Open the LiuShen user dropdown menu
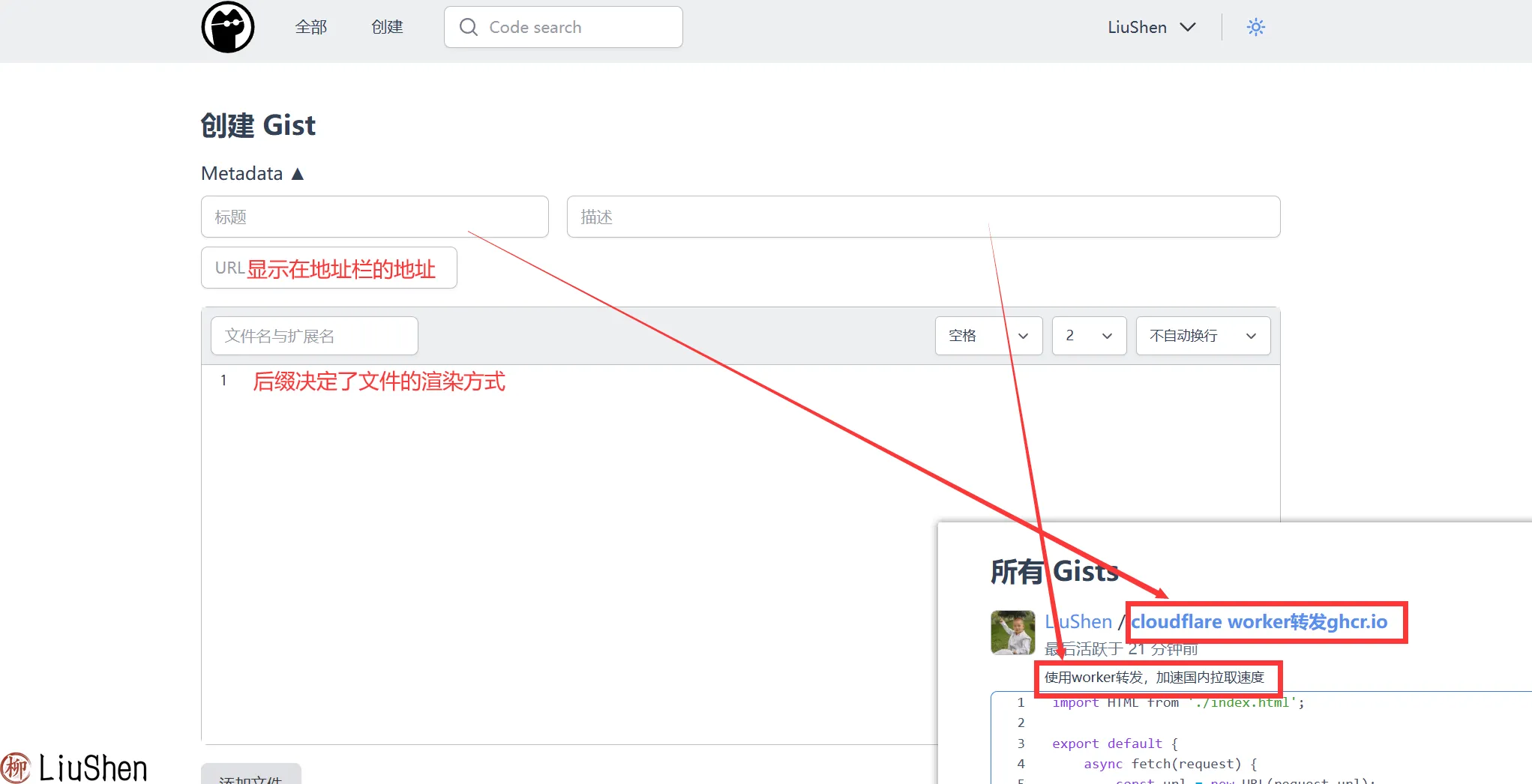The image size is (1532, 784). coord(1151,28)
